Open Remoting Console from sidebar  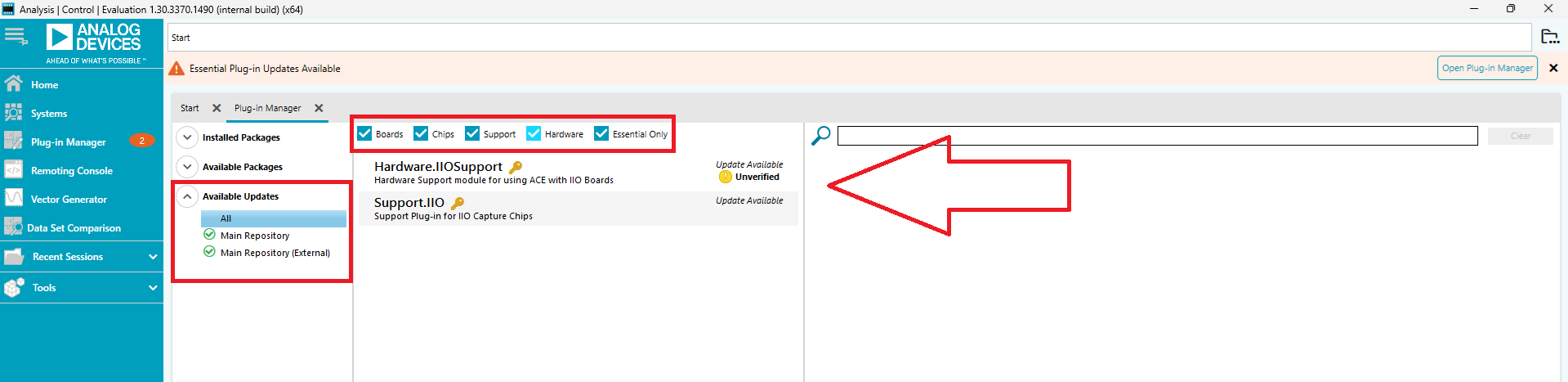72,171
